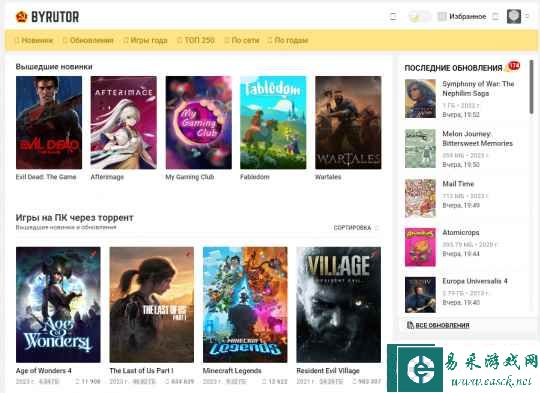Open the Новинки menu item
This screenshot has height=393, width=540.
[34, 40]
